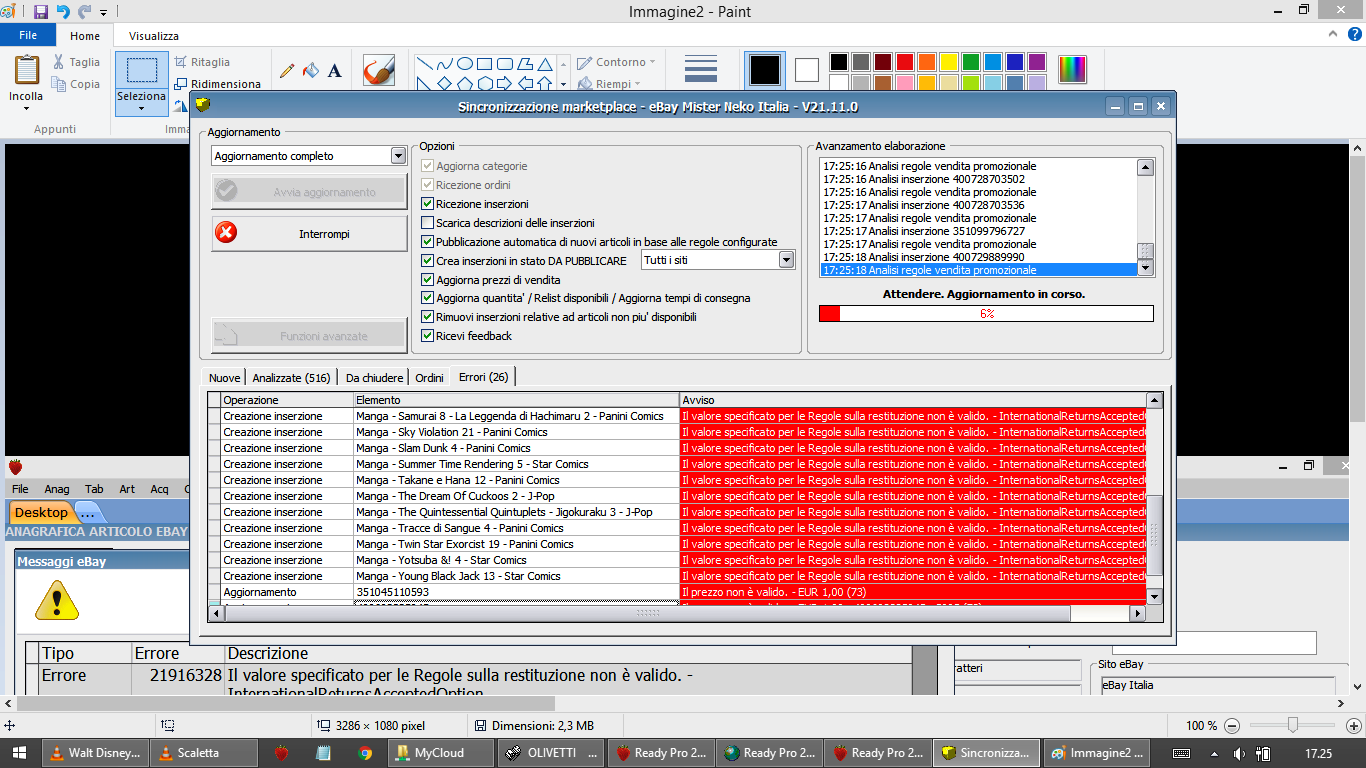This screenshot has width=1366, height=768.
Task: Pick the oval shape in Paint shapes gallery
Action: coord(466,63)
